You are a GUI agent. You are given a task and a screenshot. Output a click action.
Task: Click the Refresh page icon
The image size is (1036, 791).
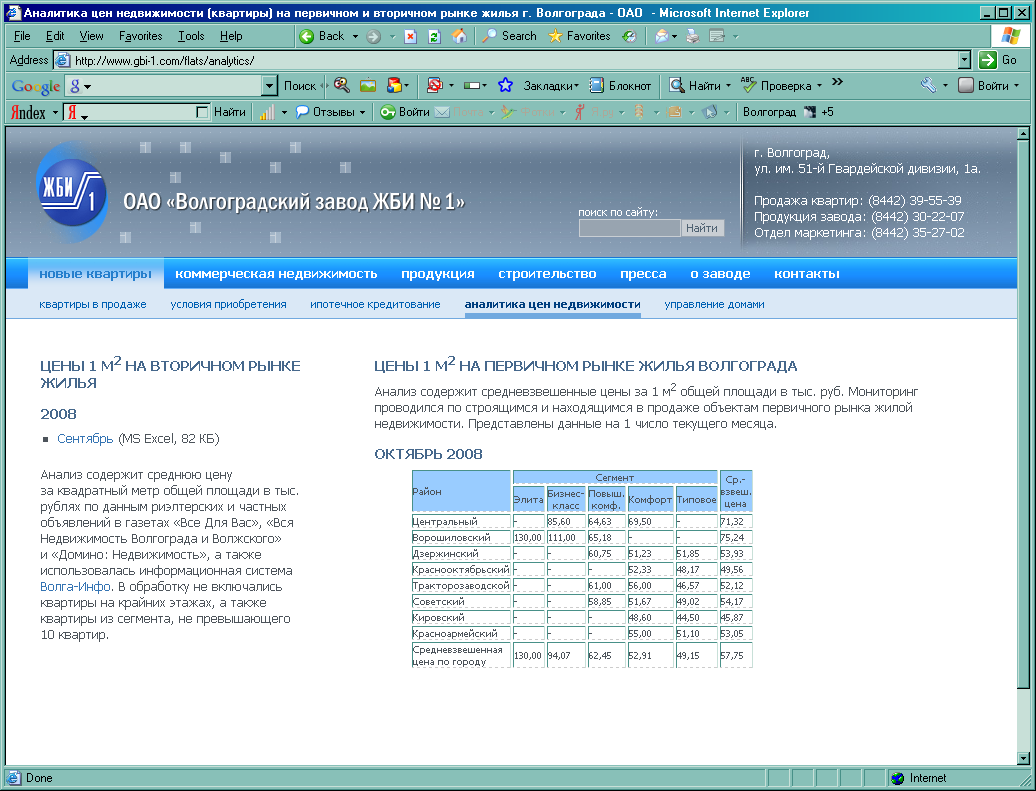[x=434, y=36]
